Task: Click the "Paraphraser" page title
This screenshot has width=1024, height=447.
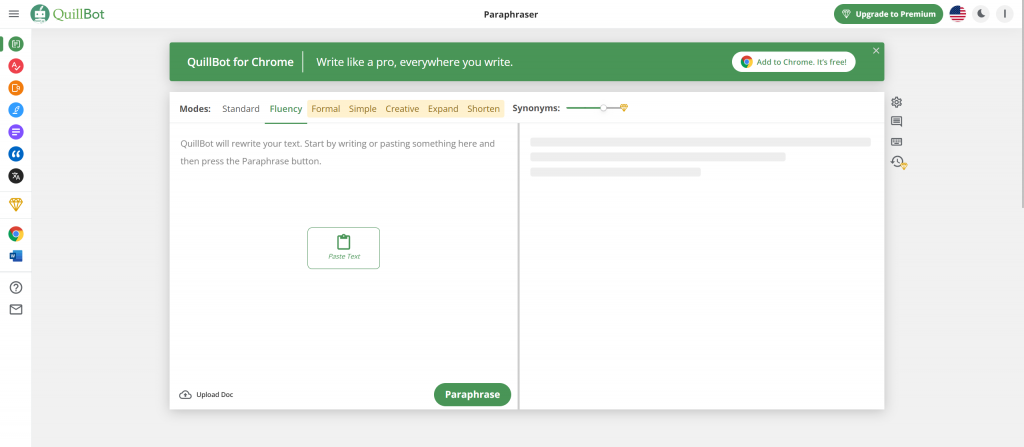Action: (x=511, y=14)
